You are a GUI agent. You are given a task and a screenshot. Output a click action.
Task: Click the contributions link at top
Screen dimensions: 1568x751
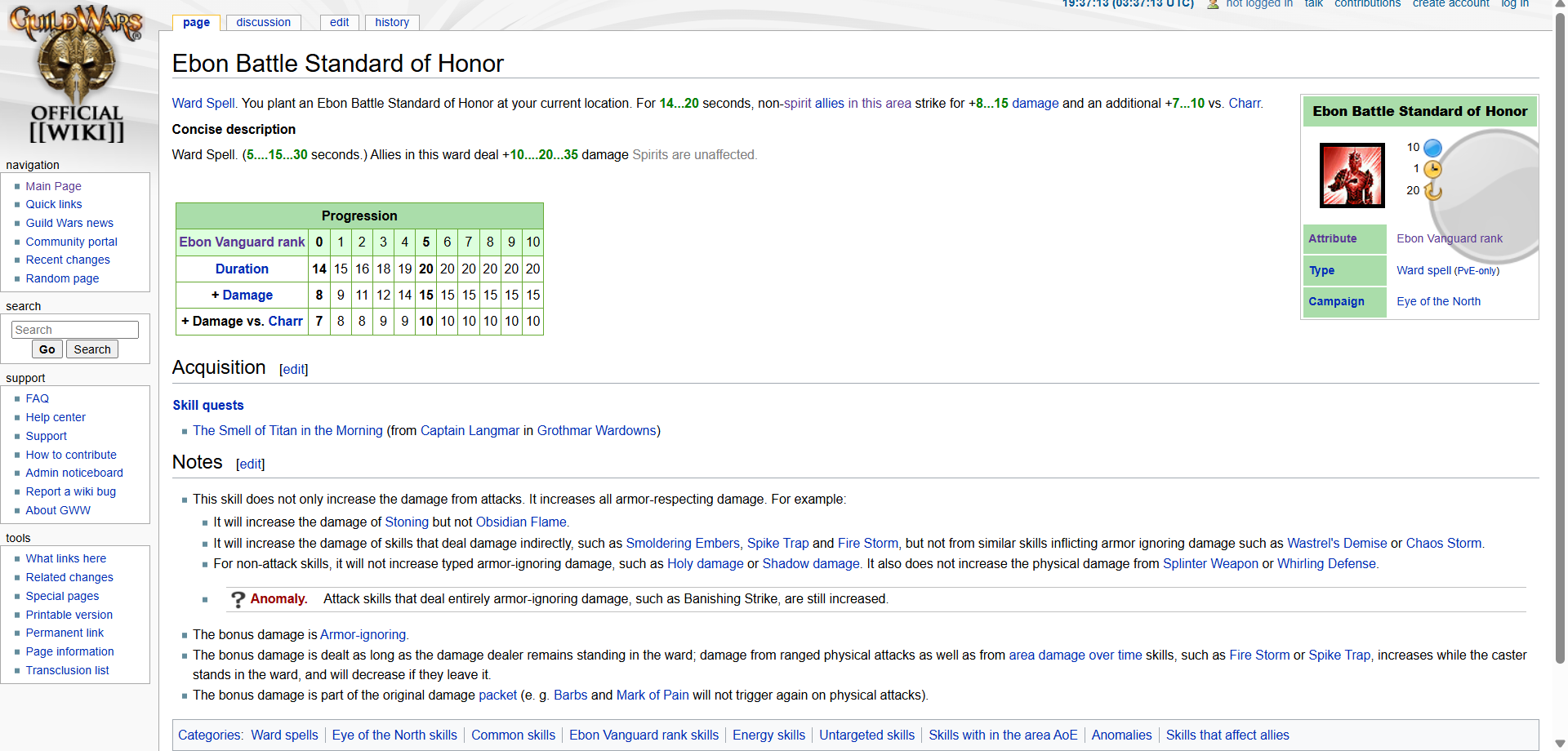pos(1368,4)
